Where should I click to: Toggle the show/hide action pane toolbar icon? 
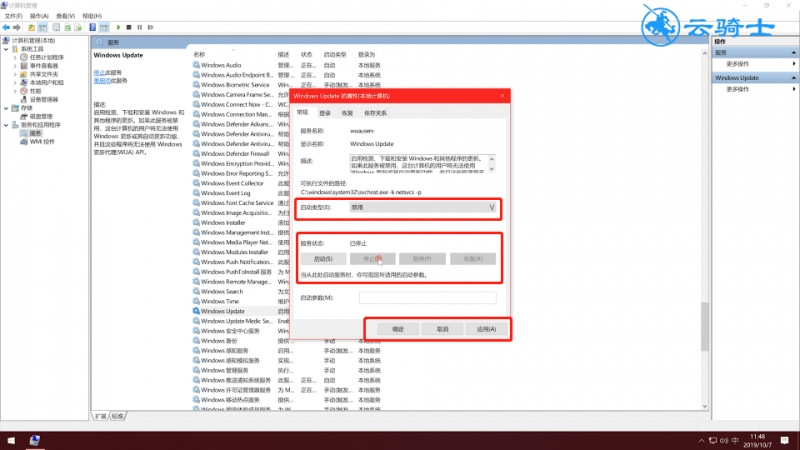pyautogui.click(x=104, y=28)
